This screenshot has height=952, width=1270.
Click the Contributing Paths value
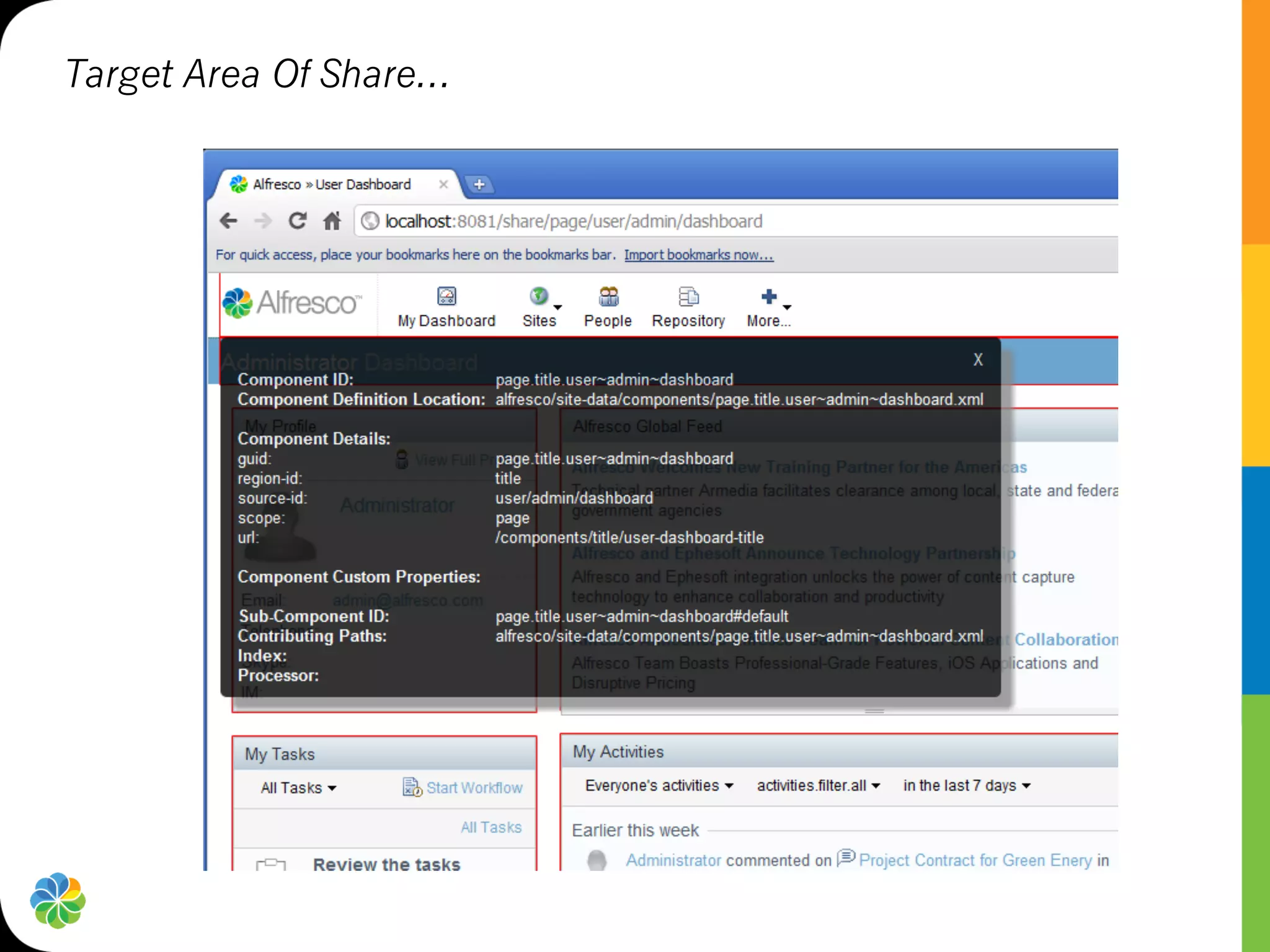pos(739,636)
